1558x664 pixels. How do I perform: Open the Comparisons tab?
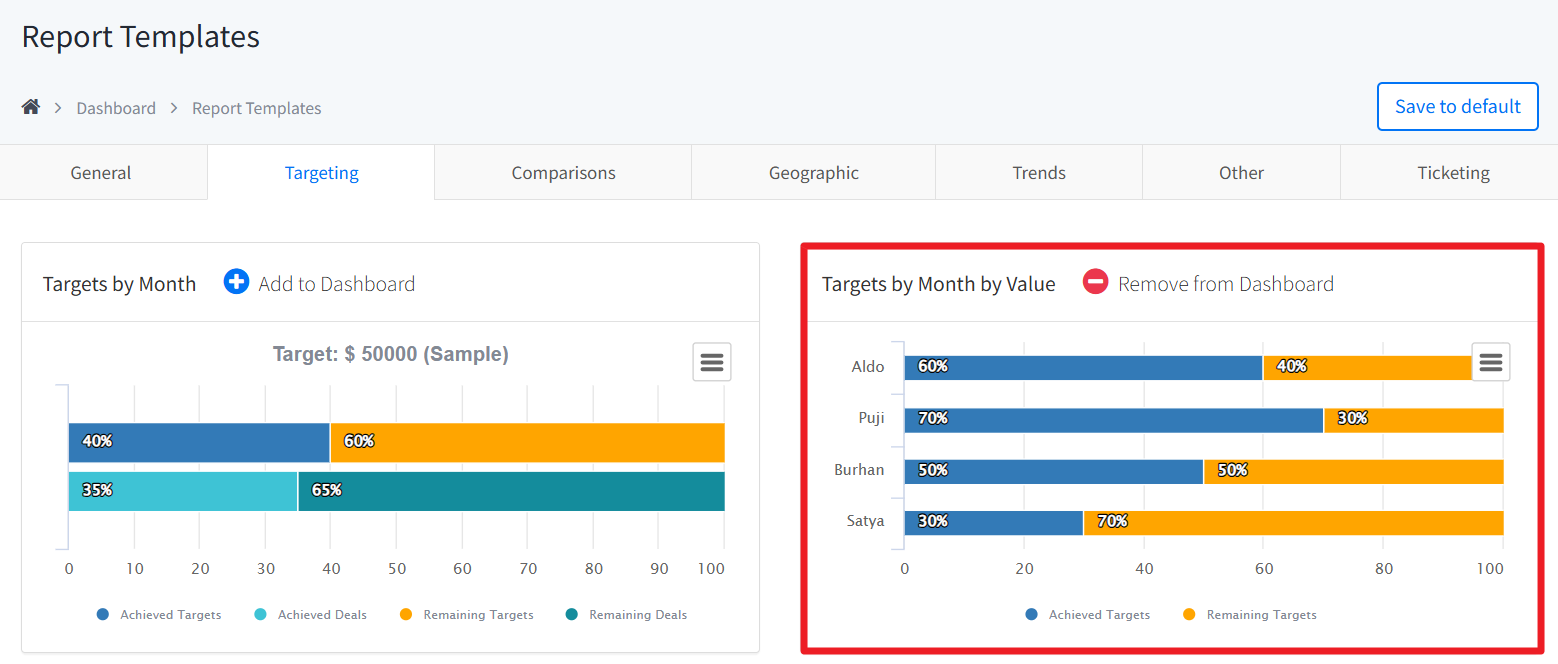click(x=563, y=173)
